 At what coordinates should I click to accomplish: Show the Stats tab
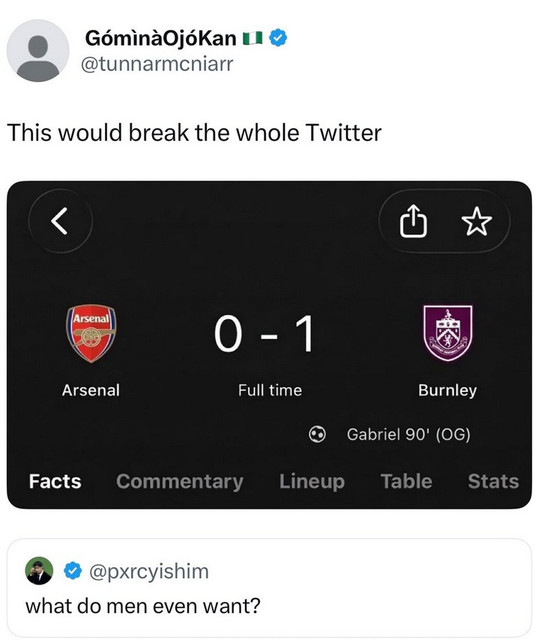click(494, 481)
